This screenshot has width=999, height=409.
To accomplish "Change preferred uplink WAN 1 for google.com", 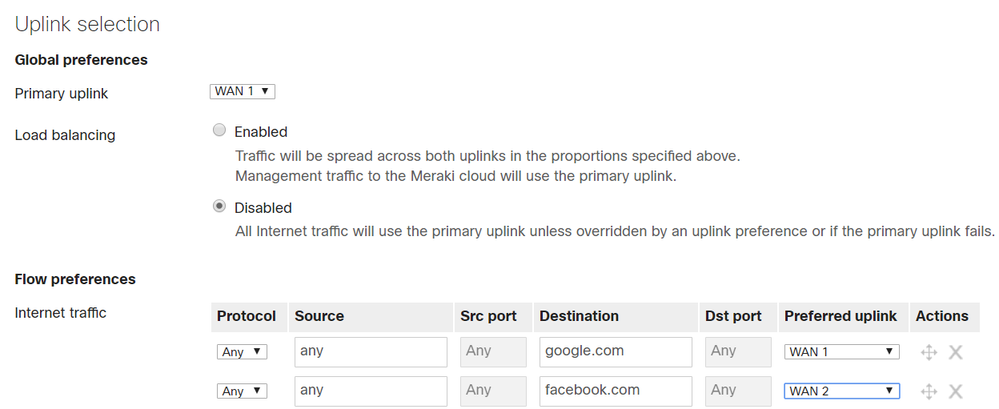I will coord(842,352).
